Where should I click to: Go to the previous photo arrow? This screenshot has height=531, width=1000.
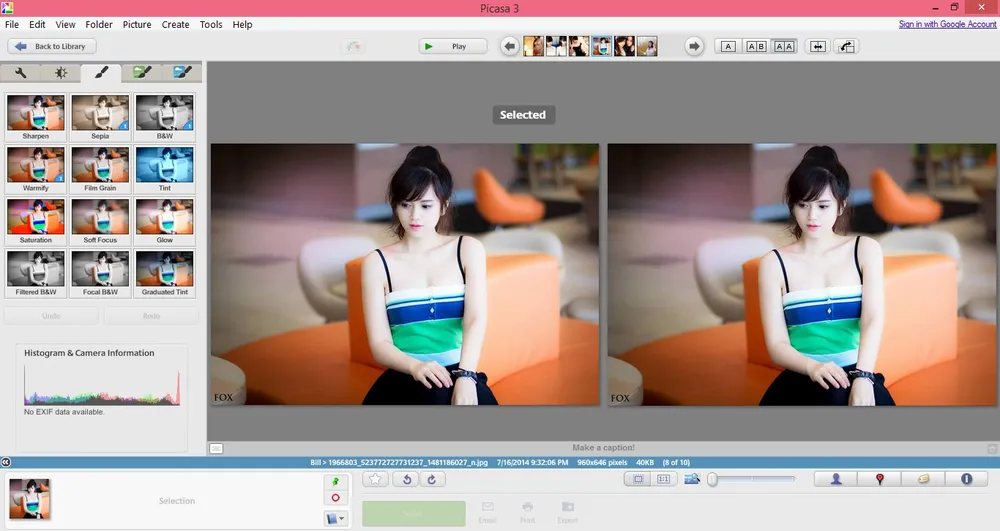[509, 47]
